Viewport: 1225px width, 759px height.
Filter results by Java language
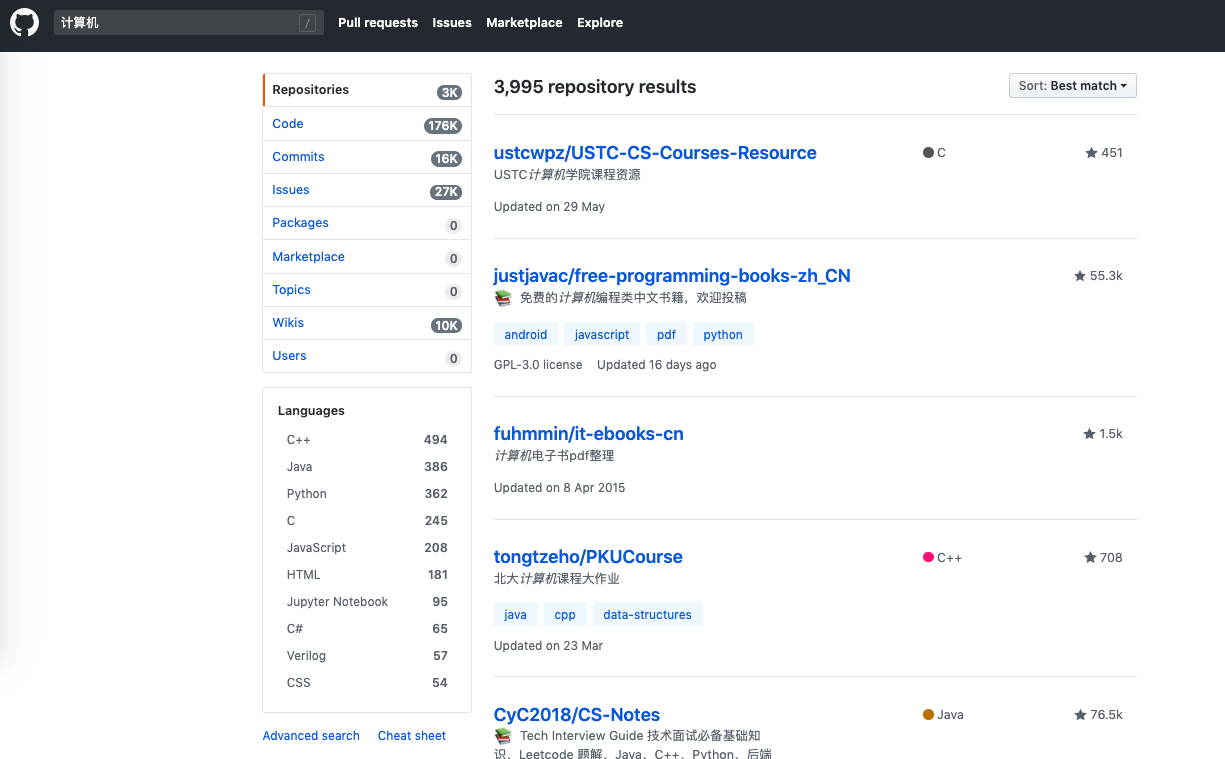click(x=367, y=467)
